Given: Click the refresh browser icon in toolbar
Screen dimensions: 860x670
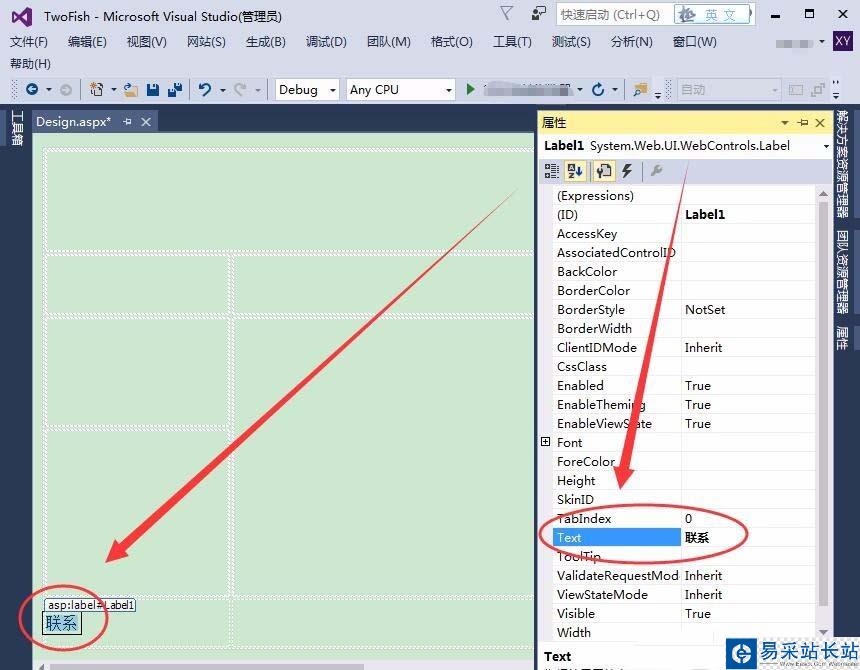Looking at the screenshot, I should click(598, 89).
